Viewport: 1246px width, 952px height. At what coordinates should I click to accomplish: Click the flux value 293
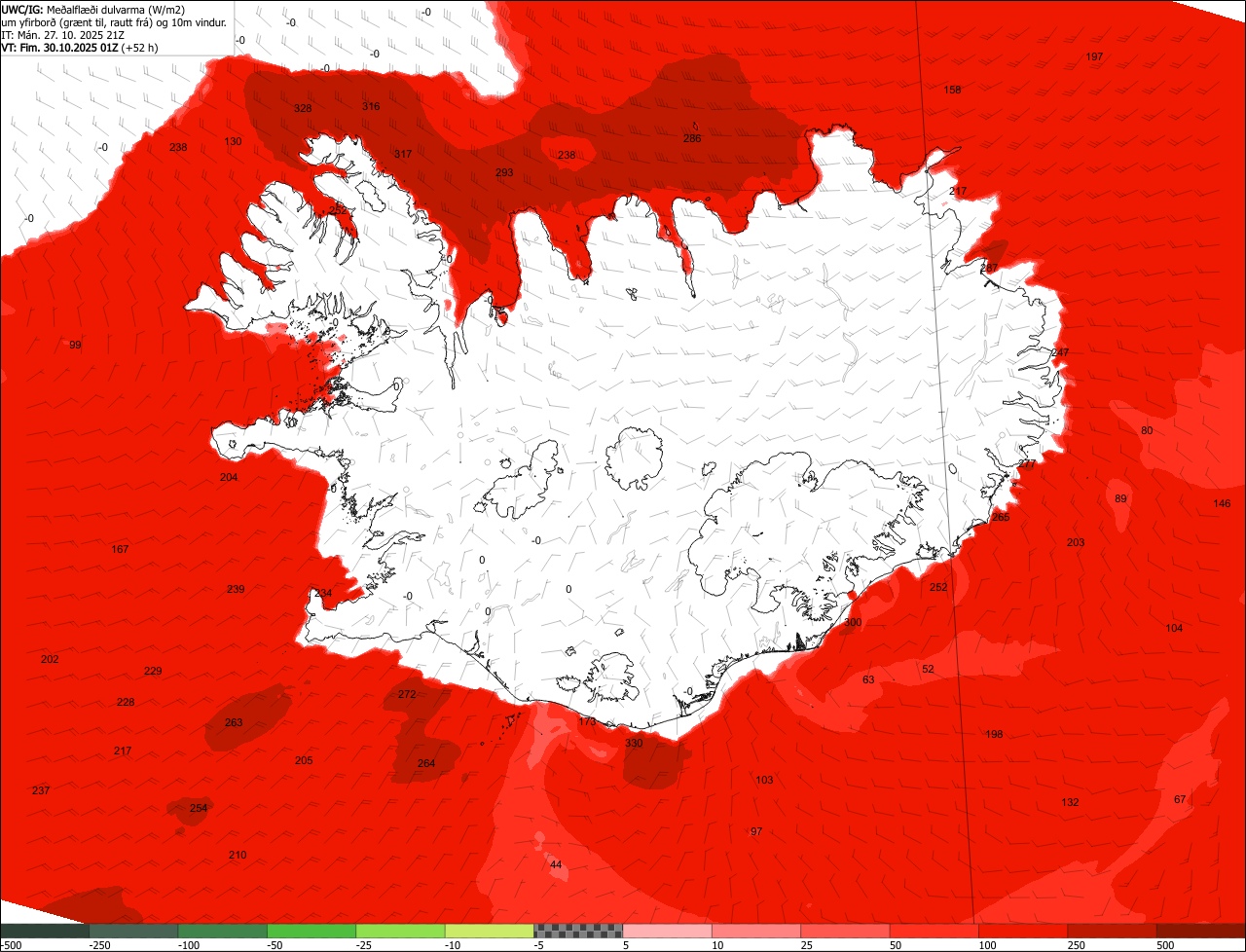(504, 172)
